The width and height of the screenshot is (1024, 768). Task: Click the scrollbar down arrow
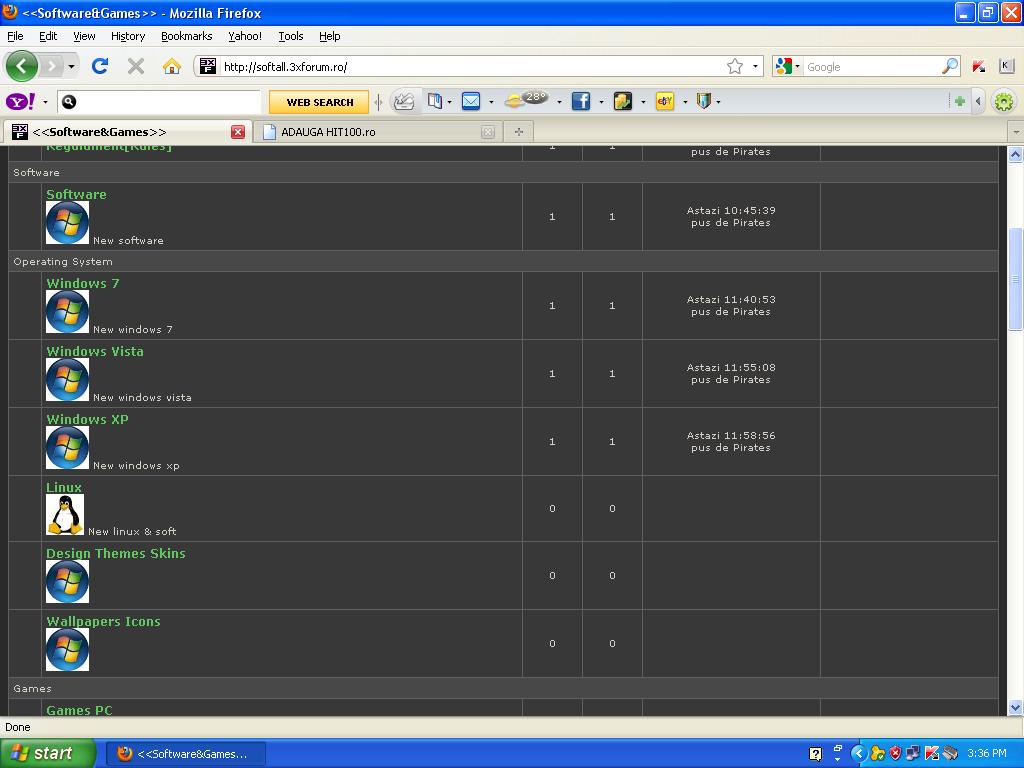click(1015, 707)
